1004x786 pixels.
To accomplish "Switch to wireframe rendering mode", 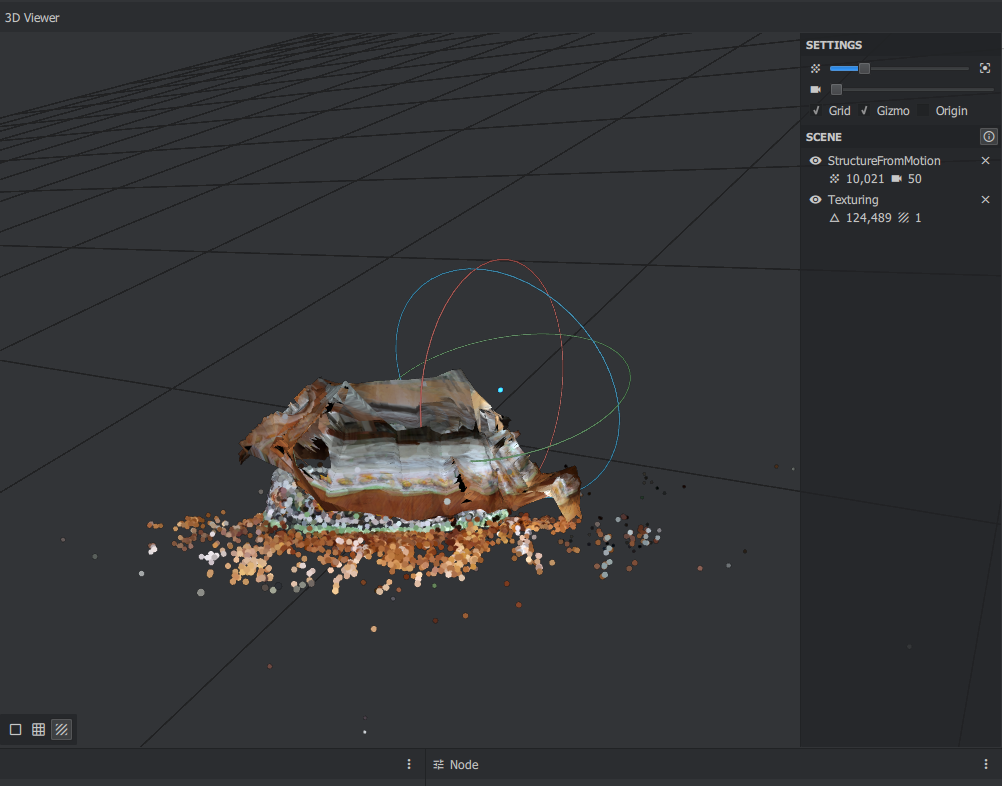I will click(x=38, y=729).
